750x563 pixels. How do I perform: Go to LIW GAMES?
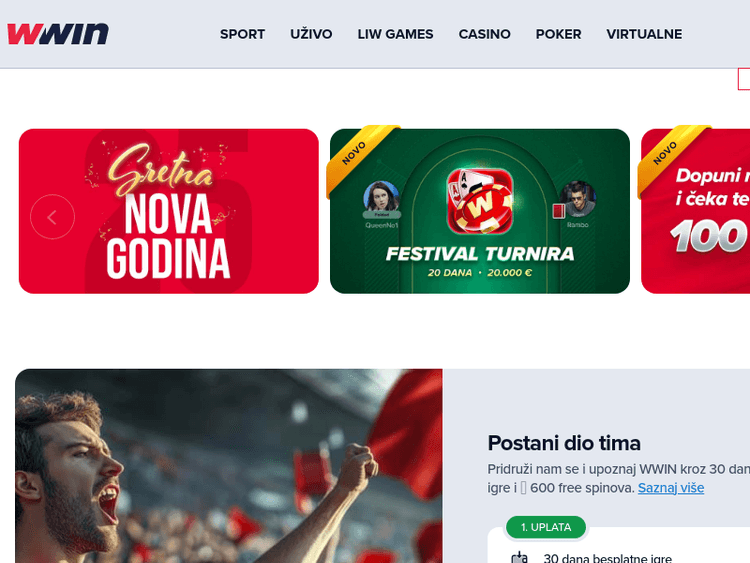[396, 34]
